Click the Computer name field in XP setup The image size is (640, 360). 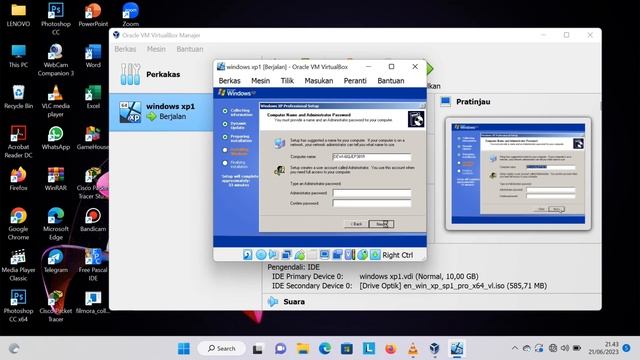(372, 157)
